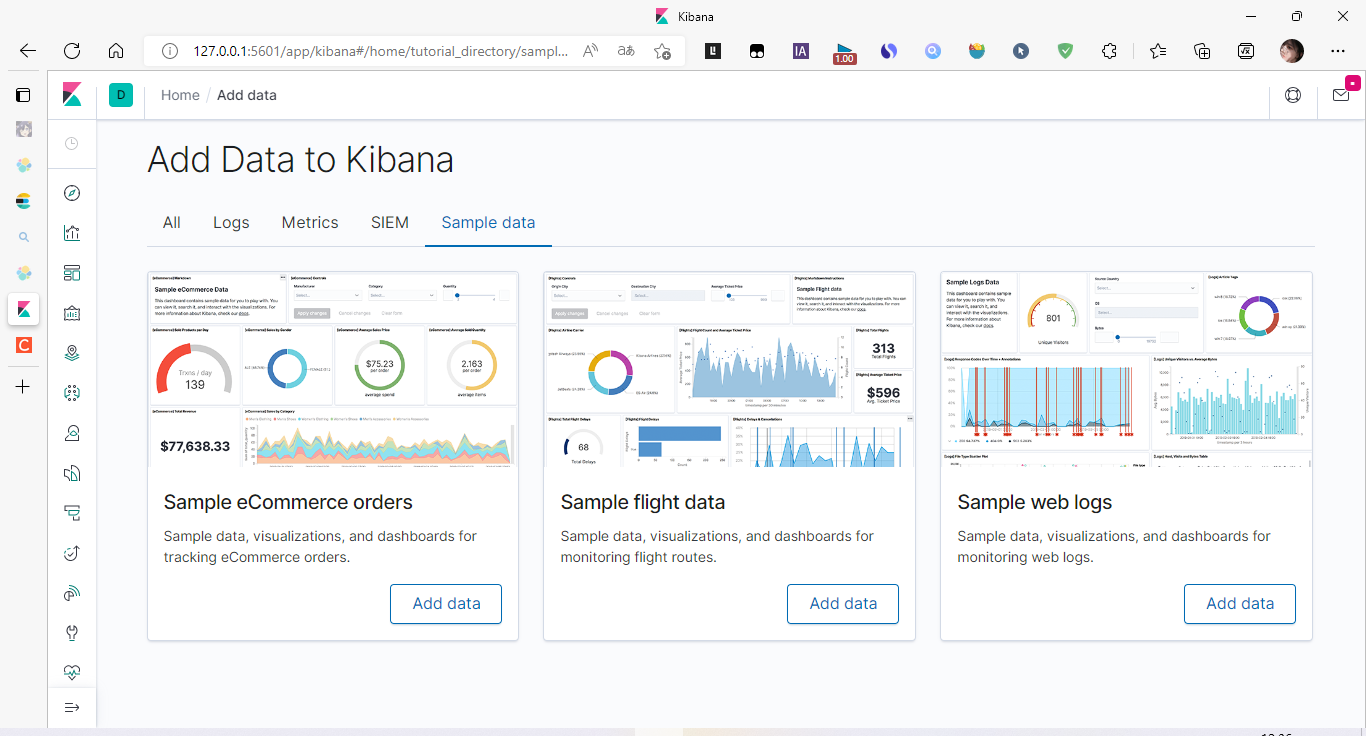Switch to the SIEM tab

tap(390, 222)
